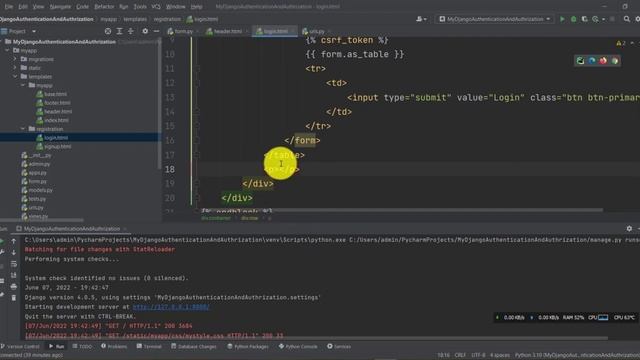Expand all in Project tool window

click(x=119, y=31)
